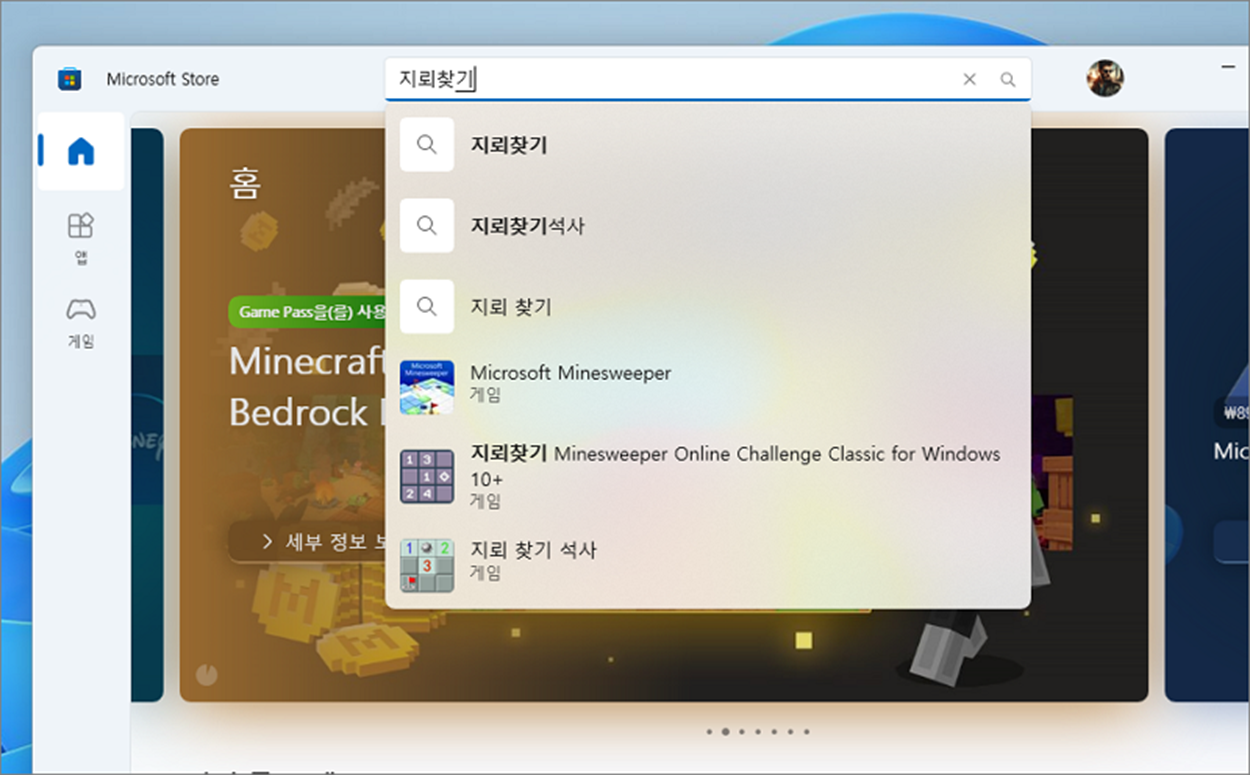Go to Home in the sidebar
This screenshot has height=775, width=1250.
point(81,151)
